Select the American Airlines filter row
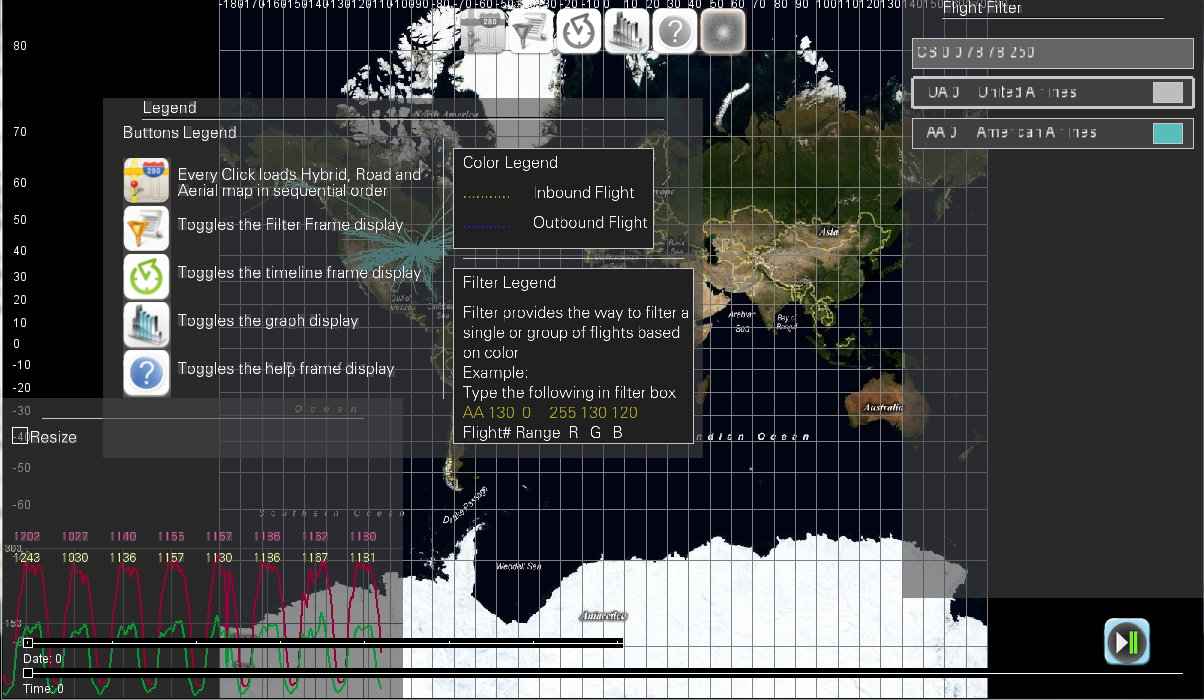 pyautogui.click(x=1052, y=133)
